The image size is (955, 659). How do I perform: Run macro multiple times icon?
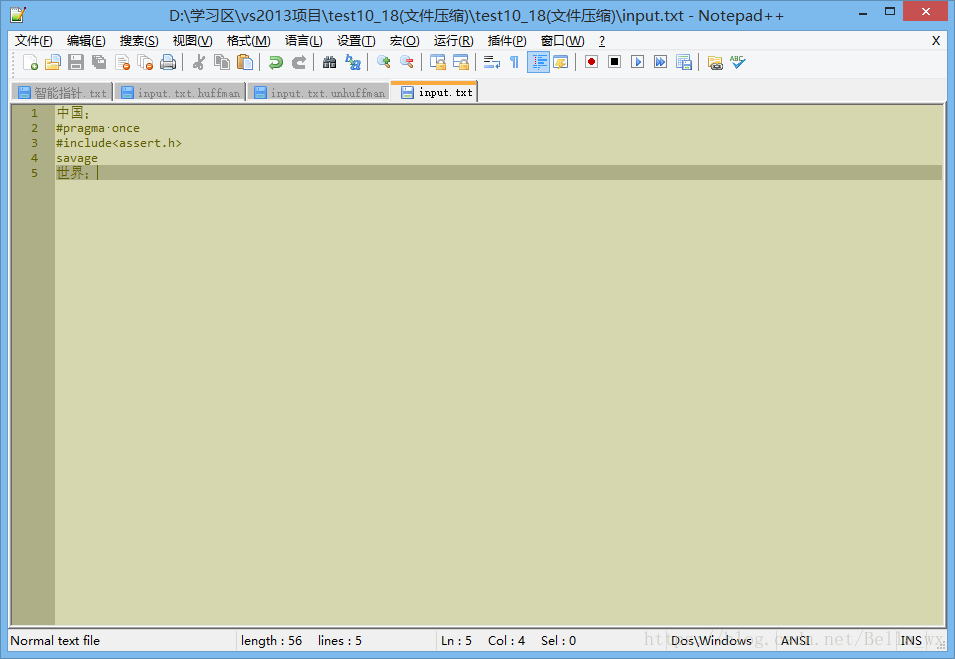(660, 62)
